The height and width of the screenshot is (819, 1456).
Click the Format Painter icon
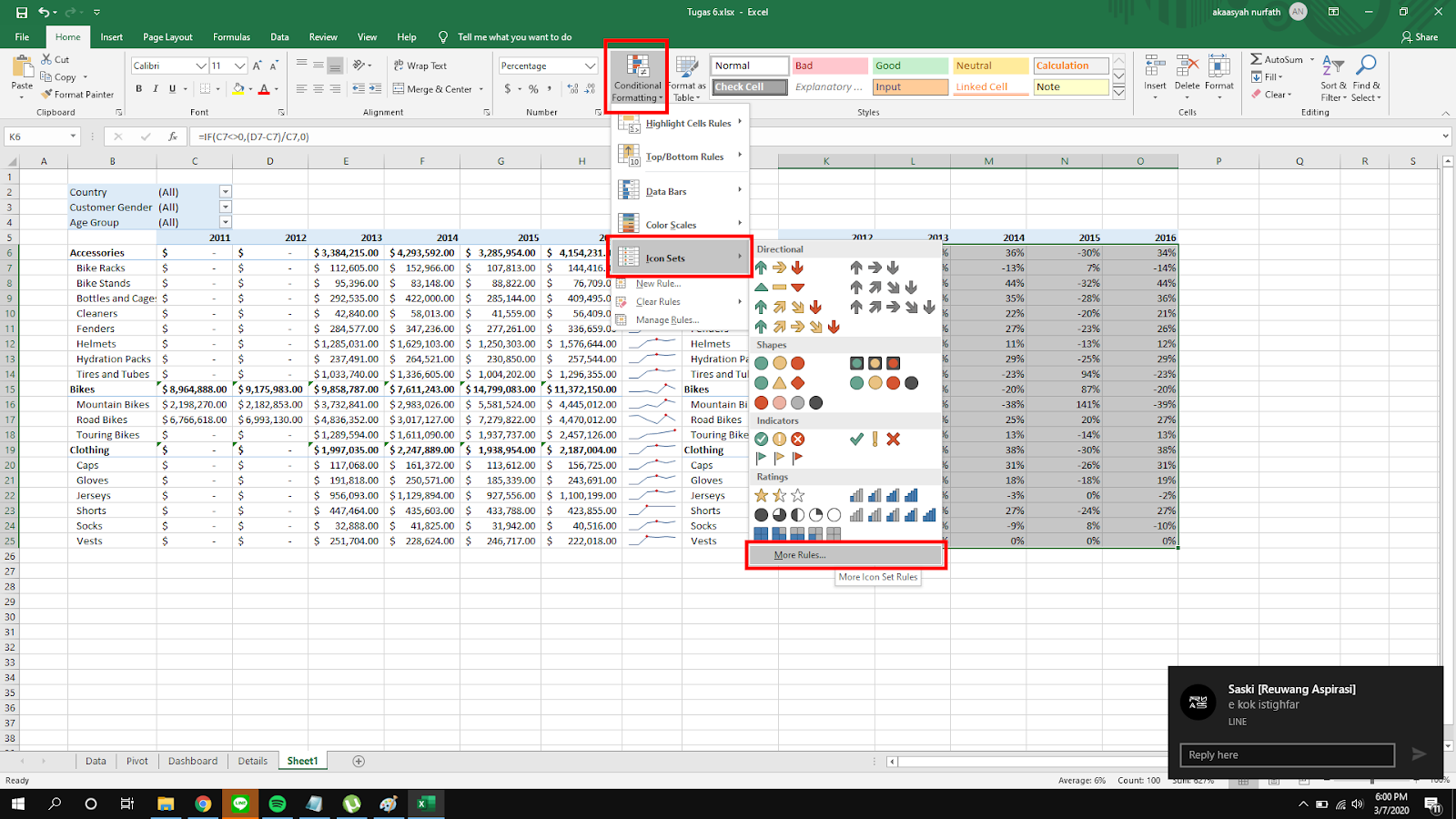(x=47, y=95)
